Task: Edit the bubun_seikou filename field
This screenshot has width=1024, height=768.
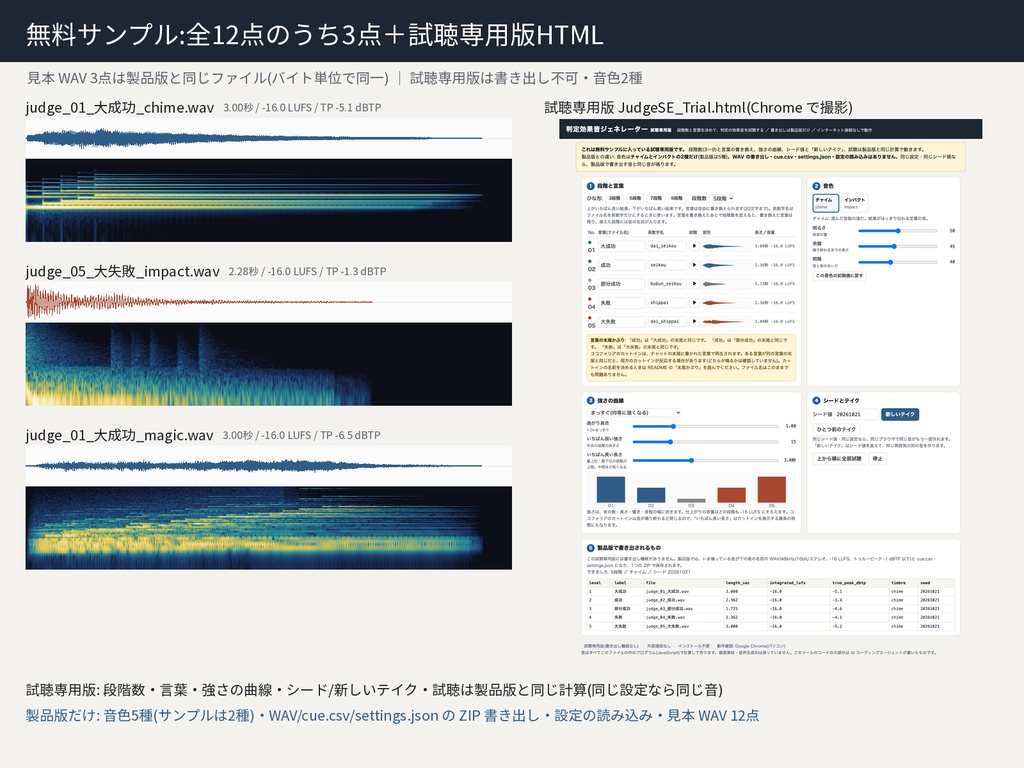Action: [x=667, y=284]
